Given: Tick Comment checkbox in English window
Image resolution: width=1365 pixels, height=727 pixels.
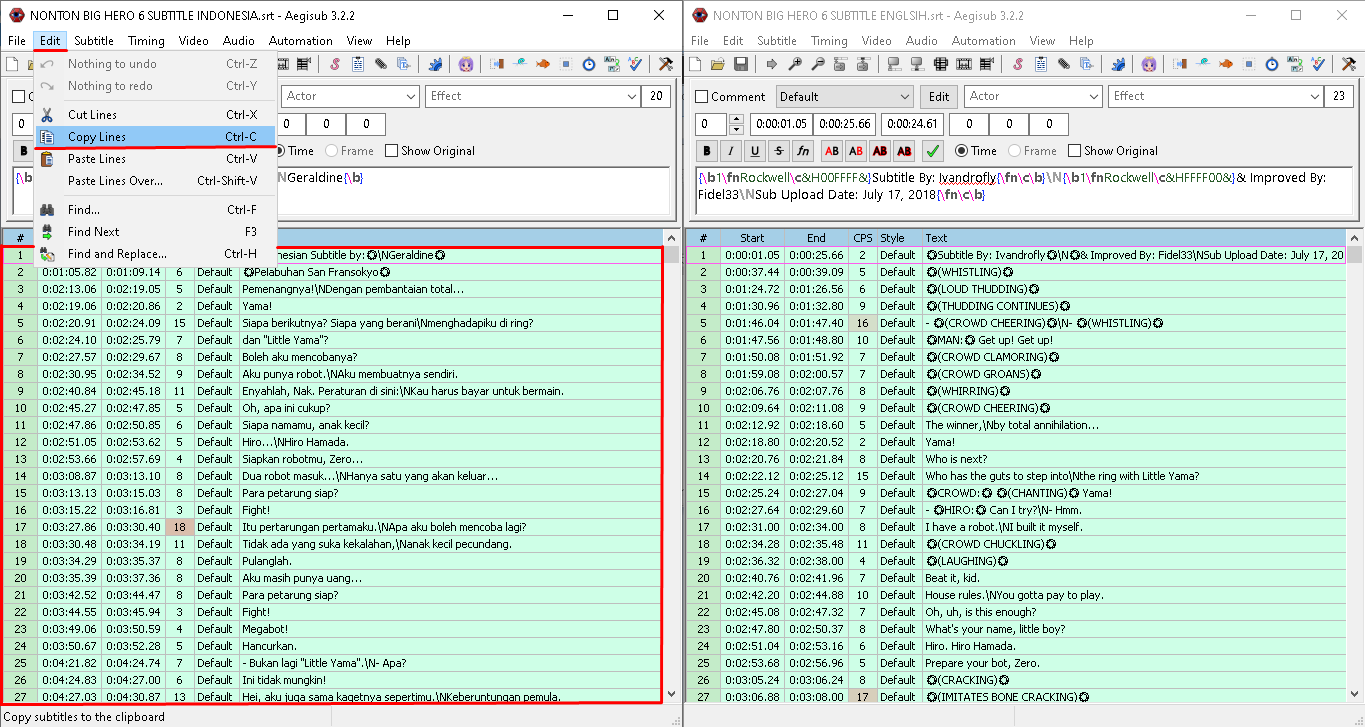Looking at the screenshot, I should tap(702, 97).
